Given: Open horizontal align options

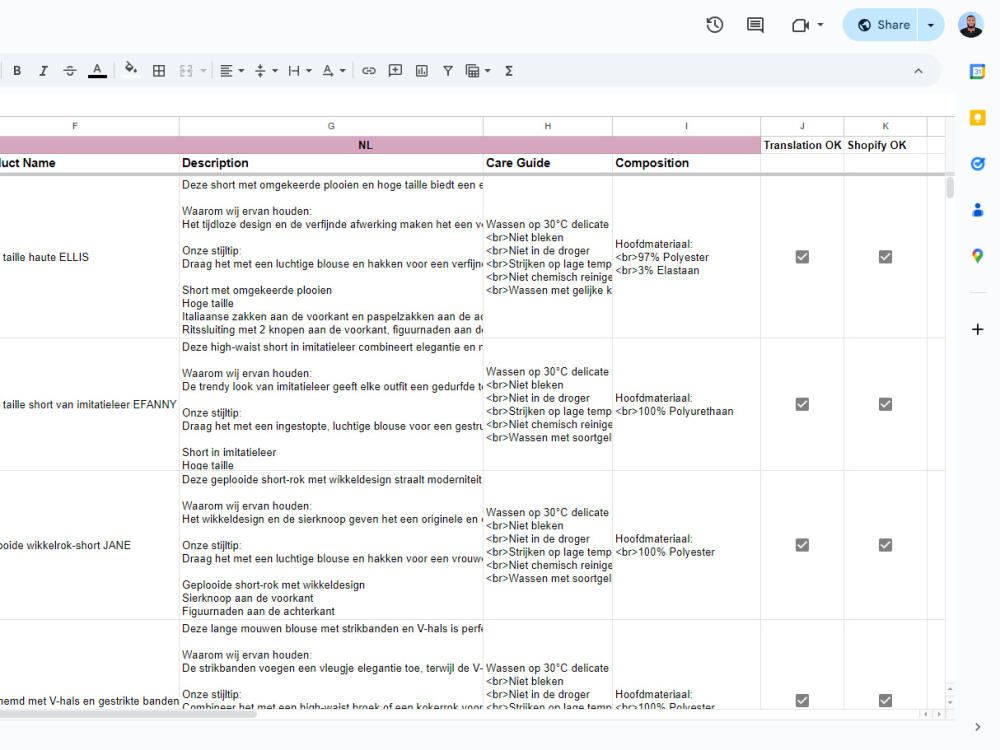Looking at the screenshot, I should coord(232,71).
